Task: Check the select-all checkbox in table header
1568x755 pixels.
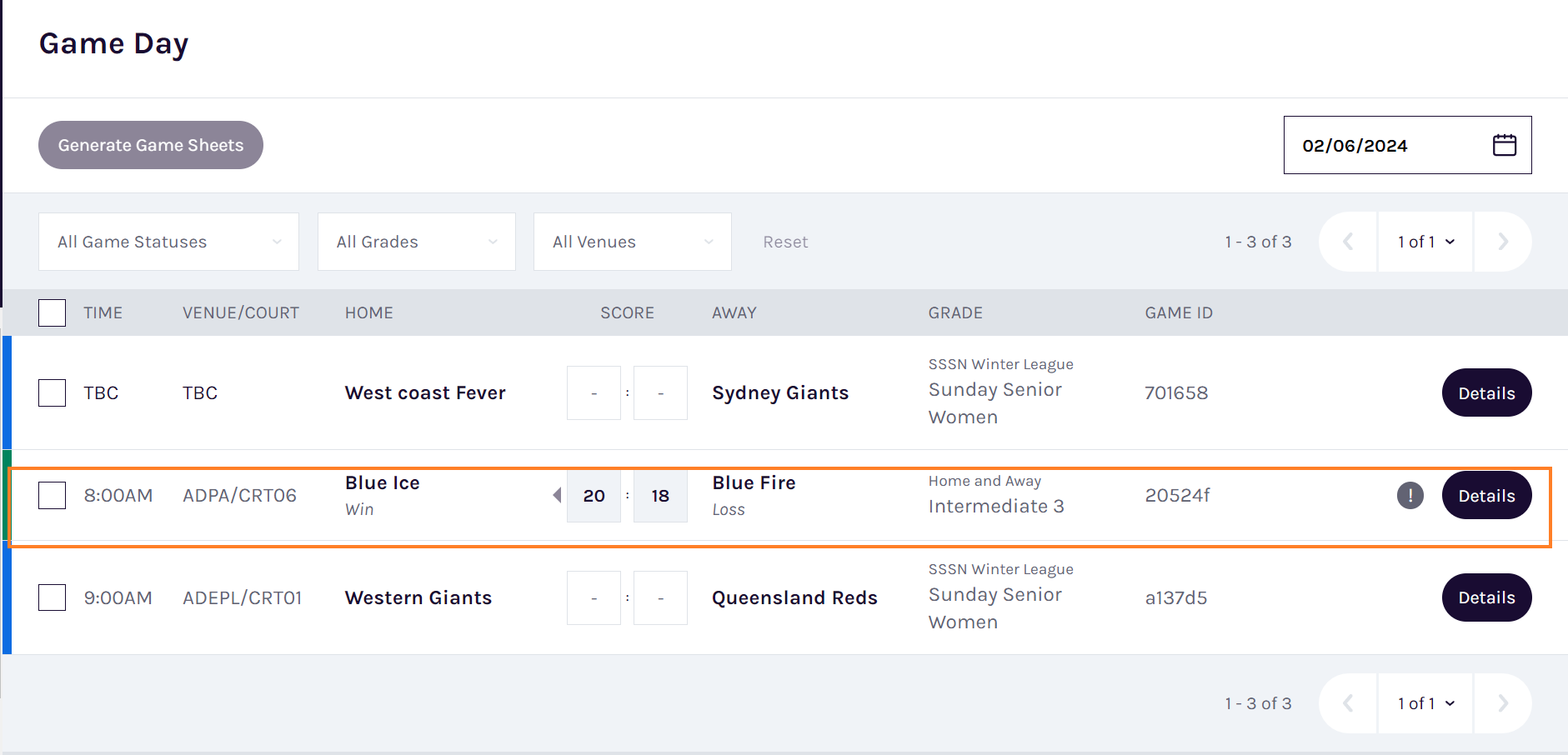Action: 52,312
